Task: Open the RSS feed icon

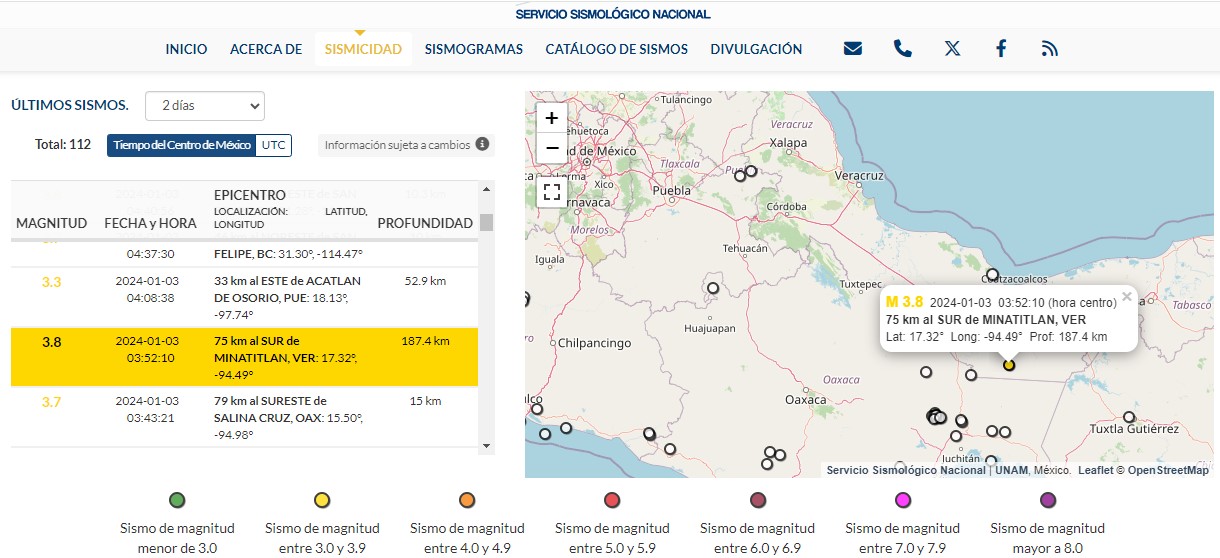Action: click(1049, 48)
